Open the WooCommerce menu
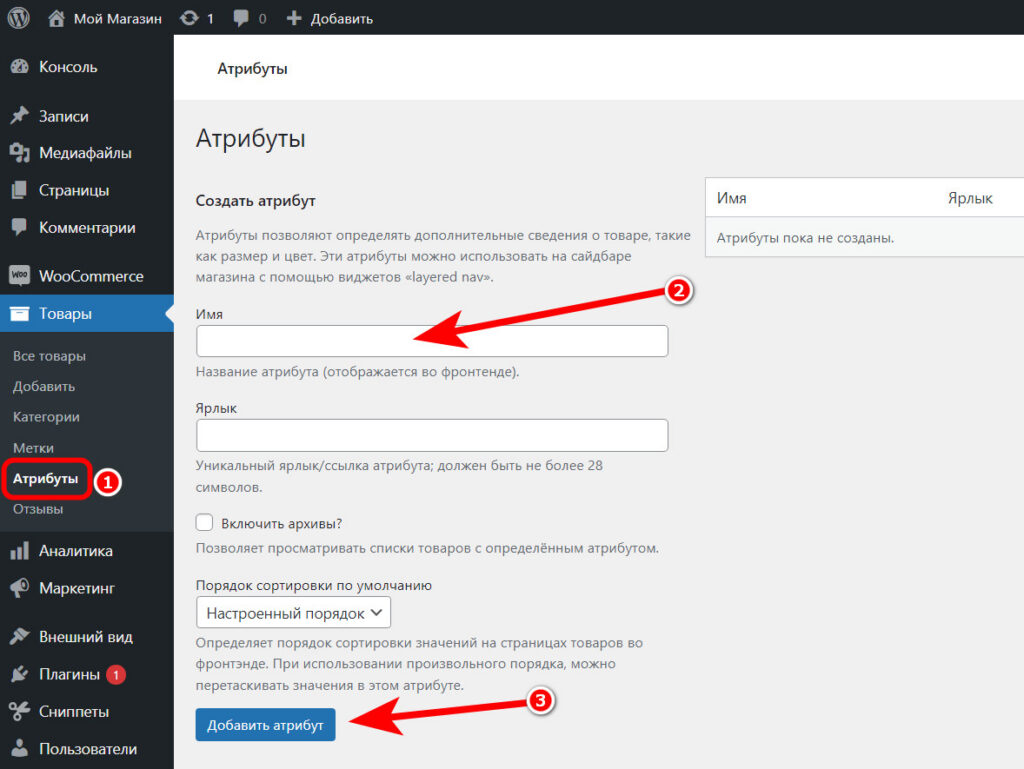 click(91, 275)
